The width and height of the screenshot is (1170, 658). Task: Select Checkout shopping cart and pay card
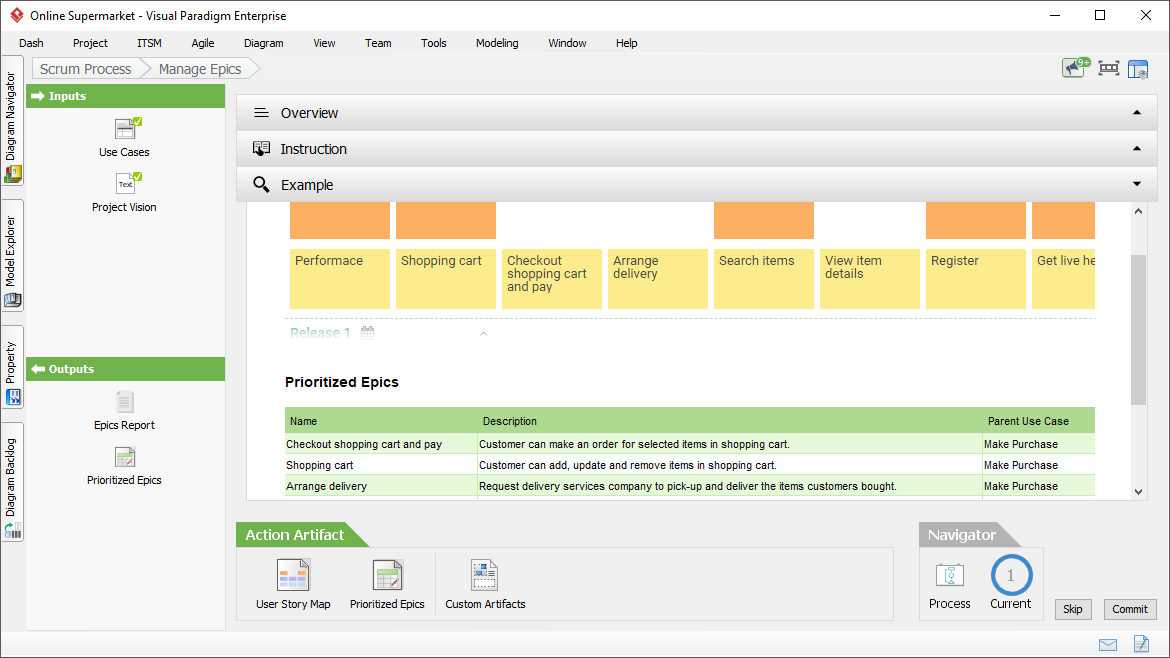click(551, 278)
